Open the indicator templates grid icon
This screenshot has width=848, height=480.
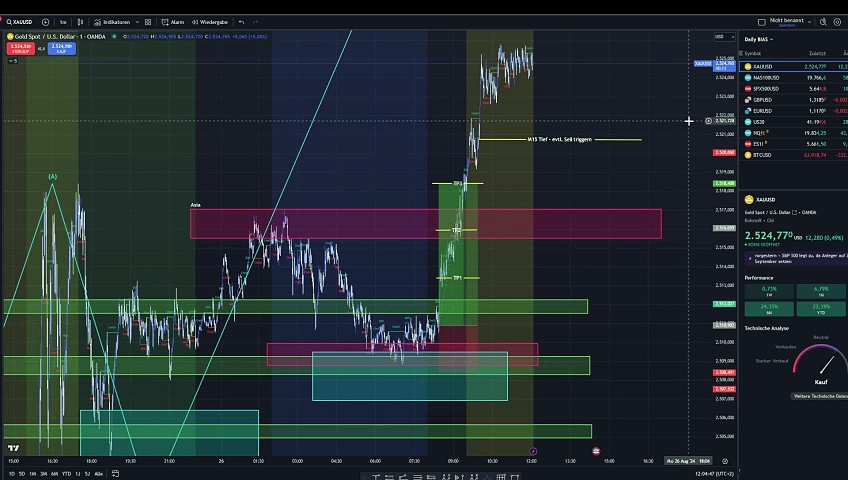pyautogui.click(x=150, y=21)
